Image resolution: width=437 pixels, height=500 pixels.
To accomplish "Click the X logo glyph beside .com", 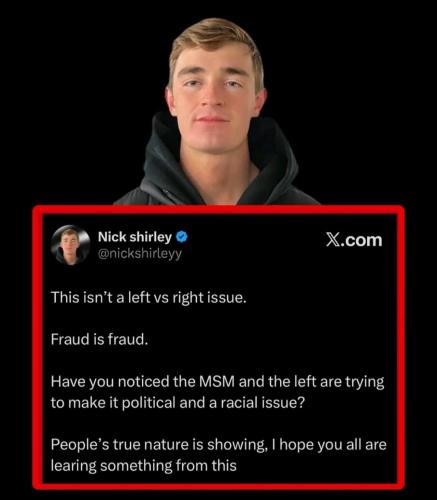I will (332, 240).
